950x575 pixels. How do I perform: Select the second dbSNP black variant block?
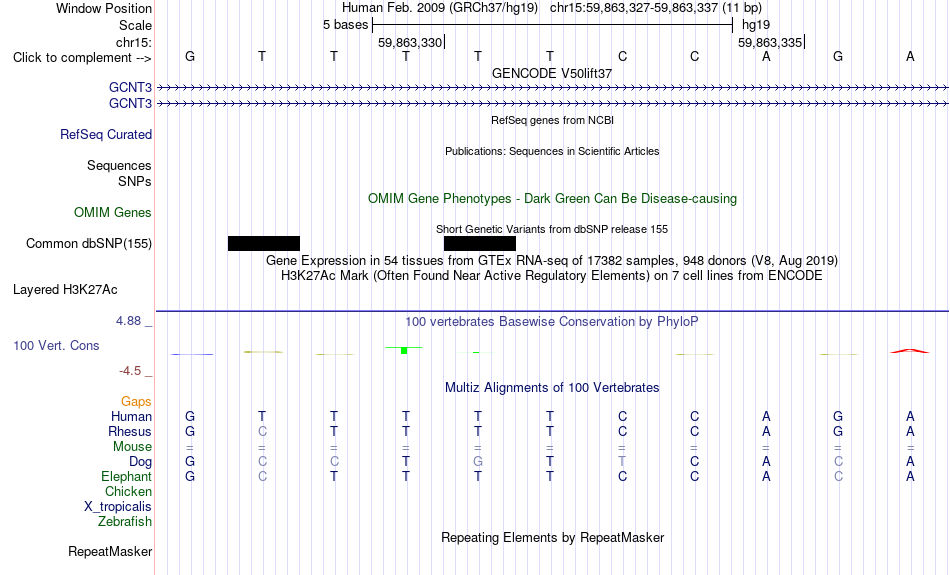pos(480,244)
